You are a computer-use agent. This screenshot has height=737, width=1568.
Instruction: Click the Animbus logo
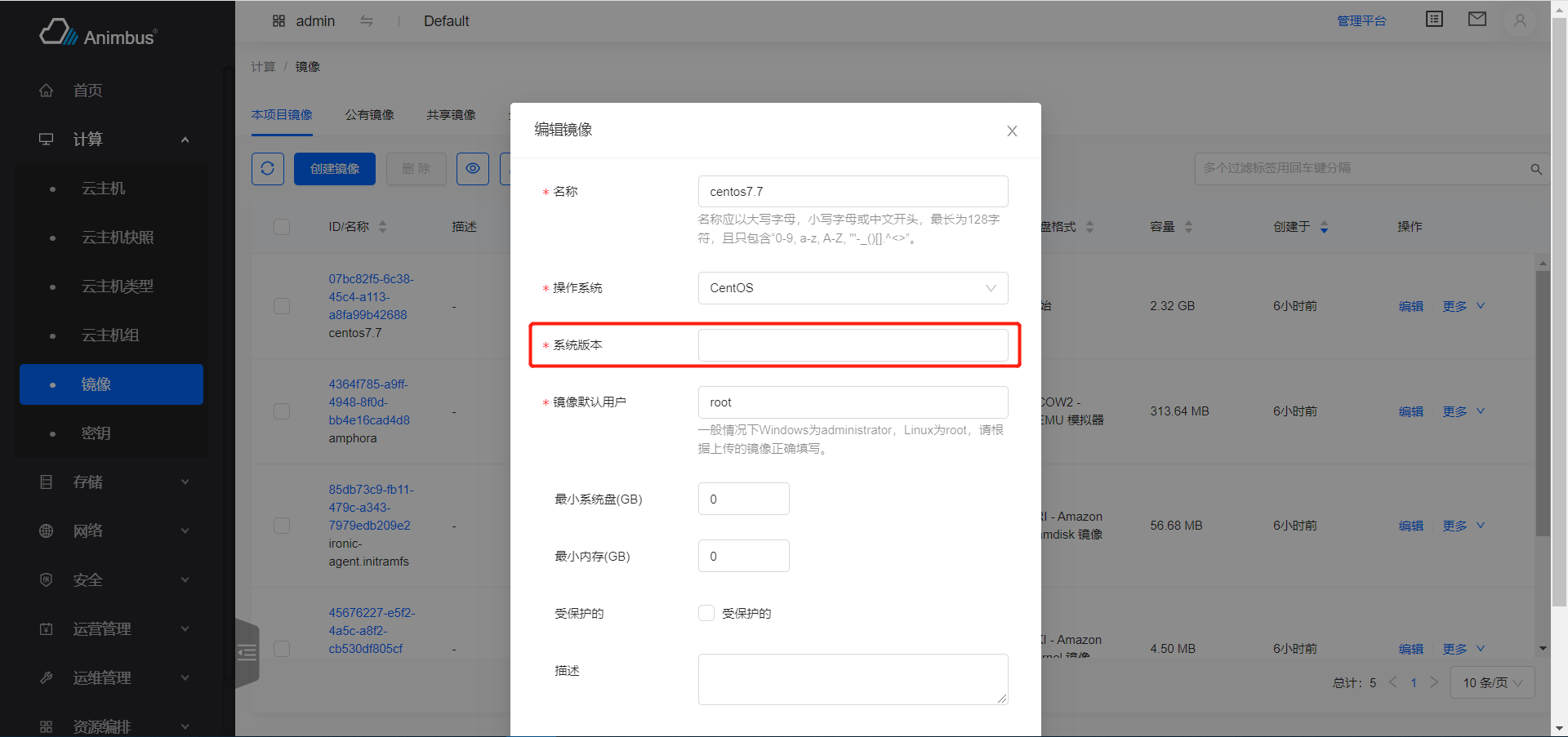coord(97,32)
